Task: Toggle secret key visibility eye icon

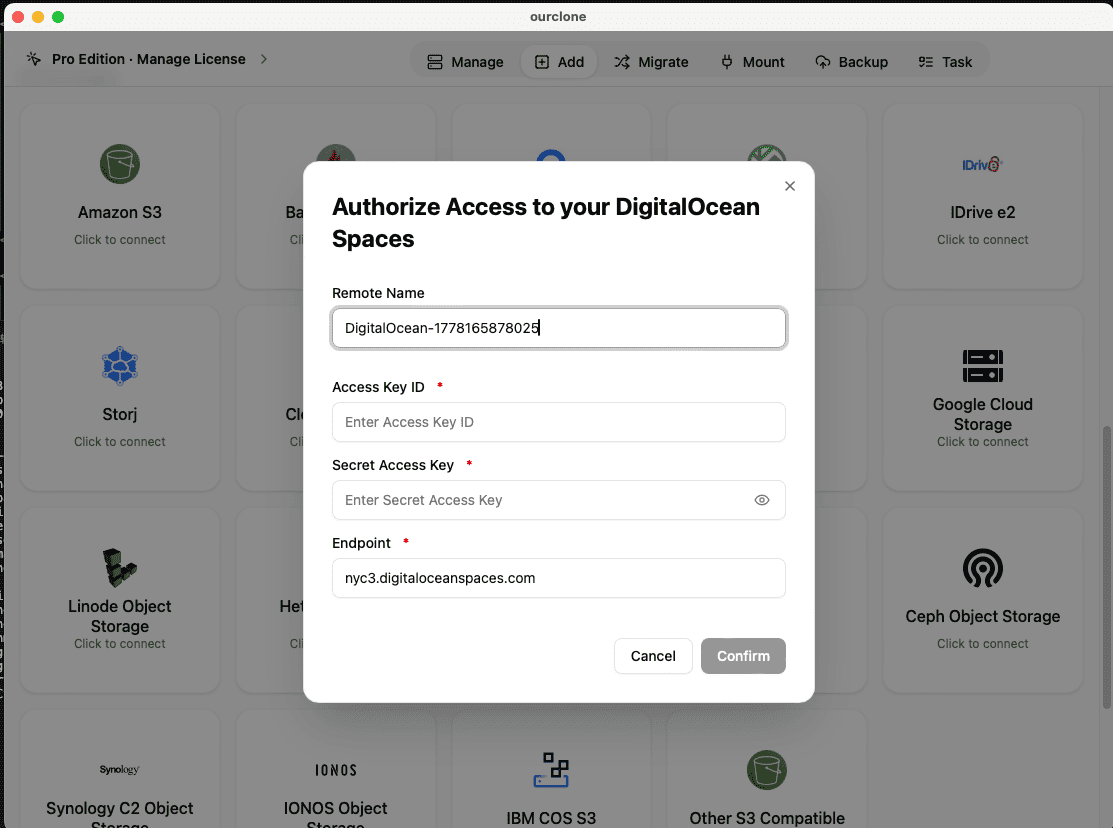Action: (x=762, y=500)
